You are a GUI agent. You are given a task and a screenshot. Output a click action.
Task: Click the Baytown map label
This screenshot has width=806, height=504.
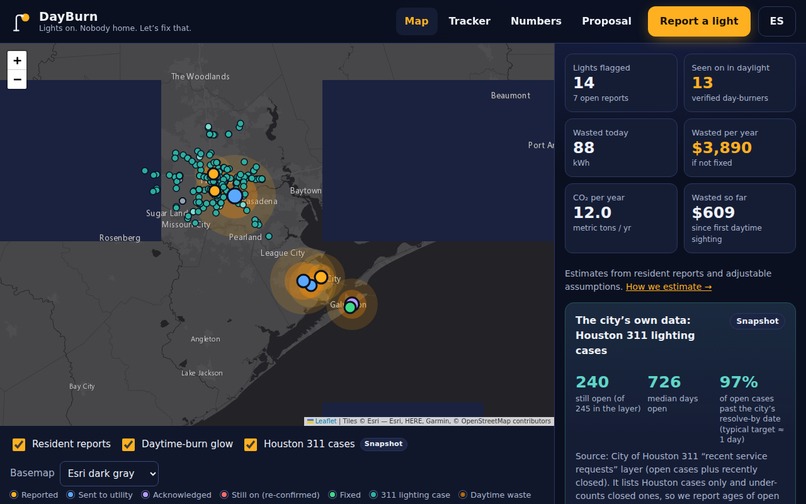tap(305, 191)
